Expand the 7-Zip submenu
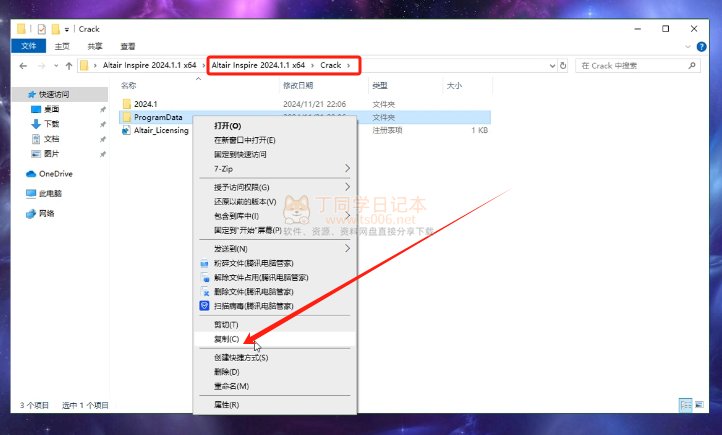The image size is (722, 435). click(x=275, y=169)
